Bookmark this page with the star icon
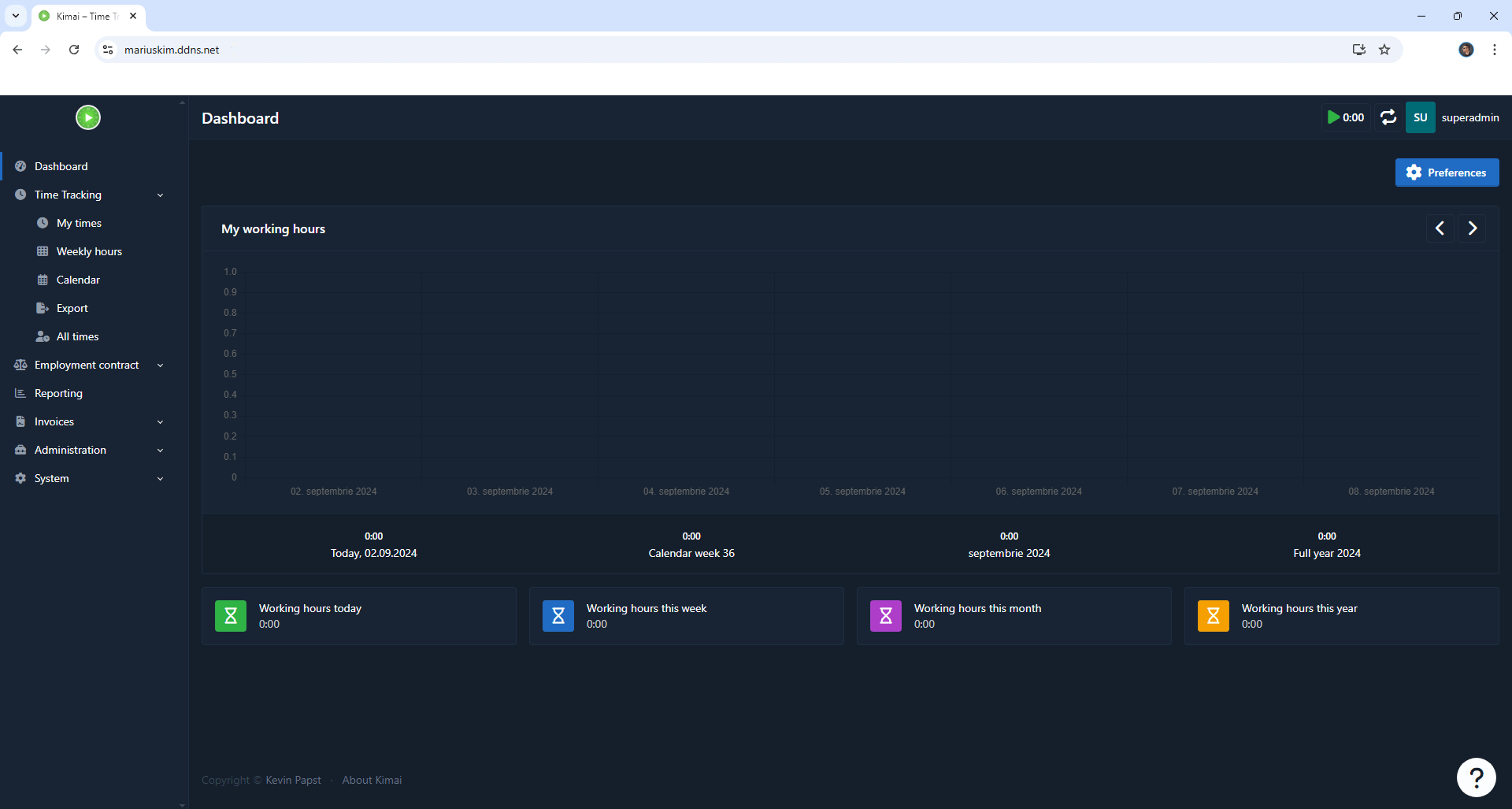This screenshot has width=1512, height=809. [x=1384, y=50]
